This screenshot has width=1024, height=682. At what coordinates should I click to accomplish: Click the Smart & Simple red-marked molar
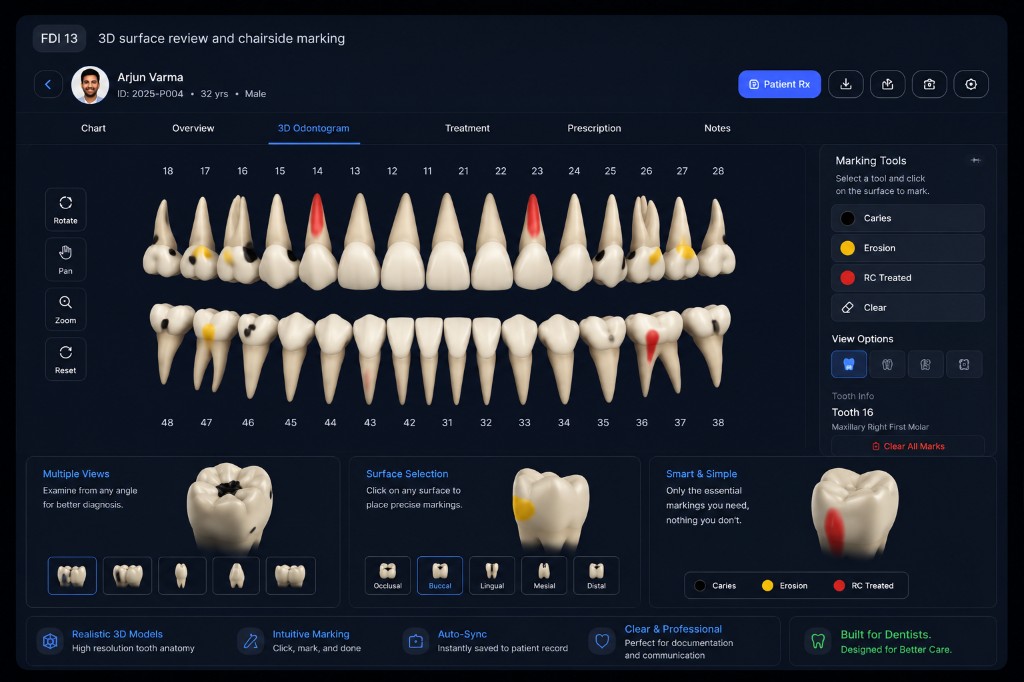(x=854, y=511)
